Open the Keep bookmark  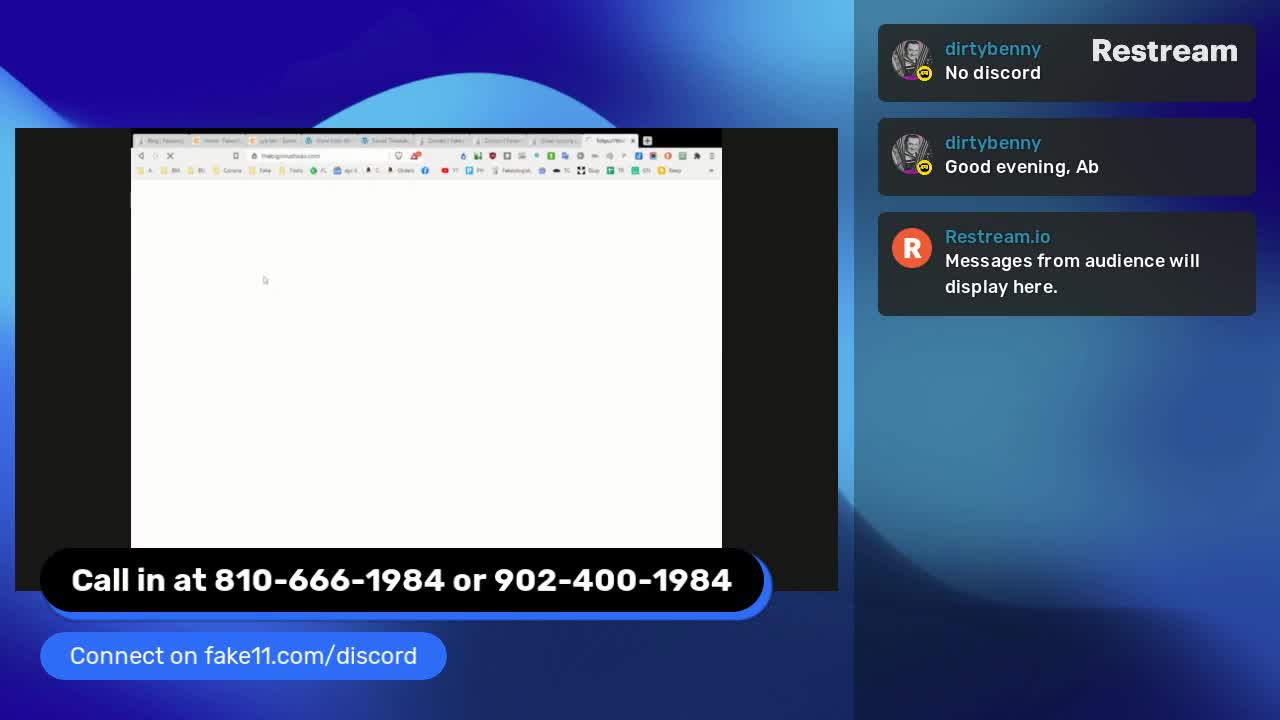(669, 171)
